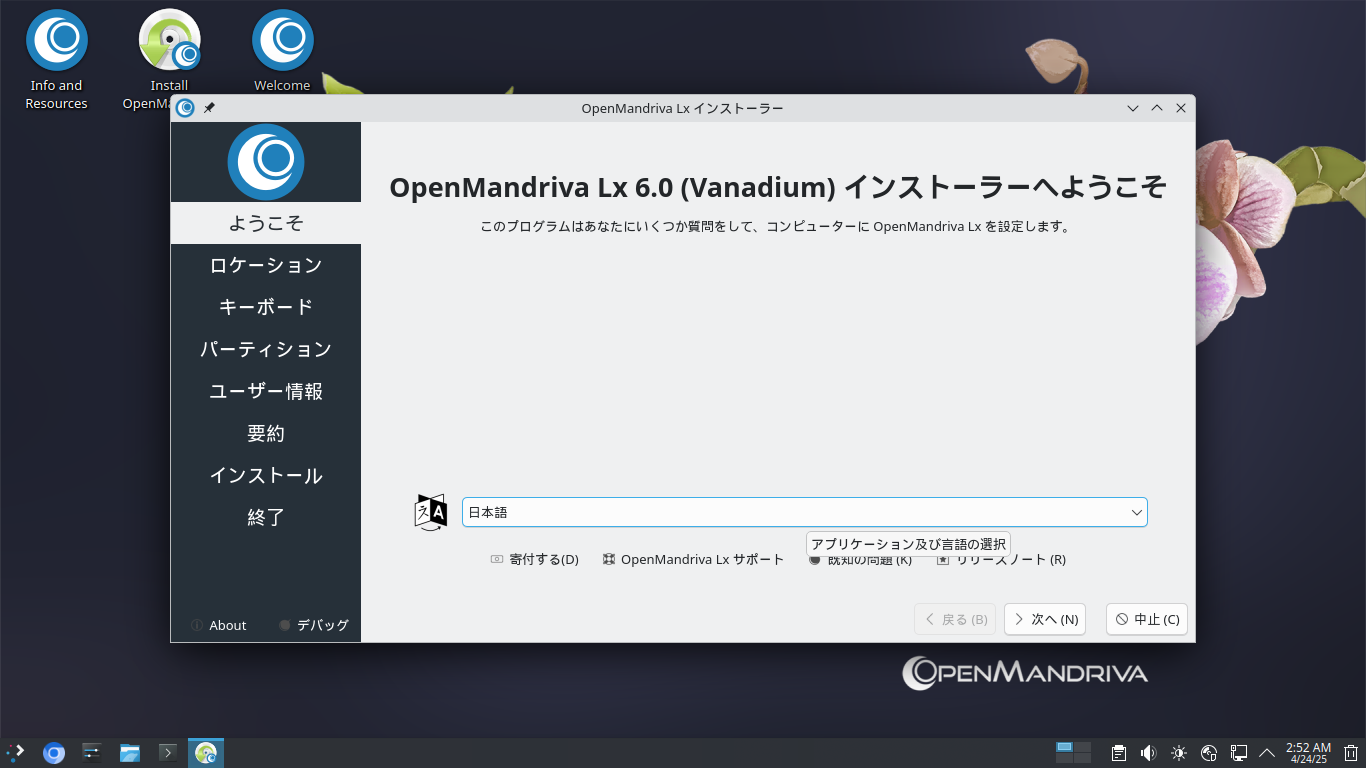Select the 要約 step in sidebar
Image resolution: width=1366 pixels, height=768 pixels.
[266, 433]
